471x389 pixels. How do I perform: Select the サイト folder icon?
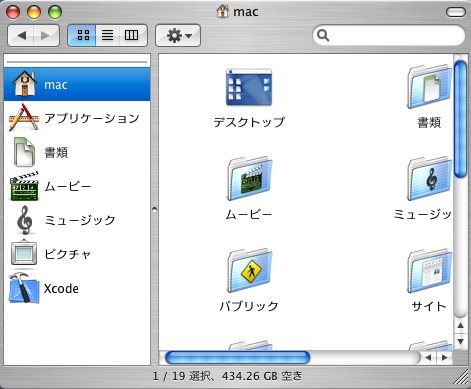click(430, 270)
